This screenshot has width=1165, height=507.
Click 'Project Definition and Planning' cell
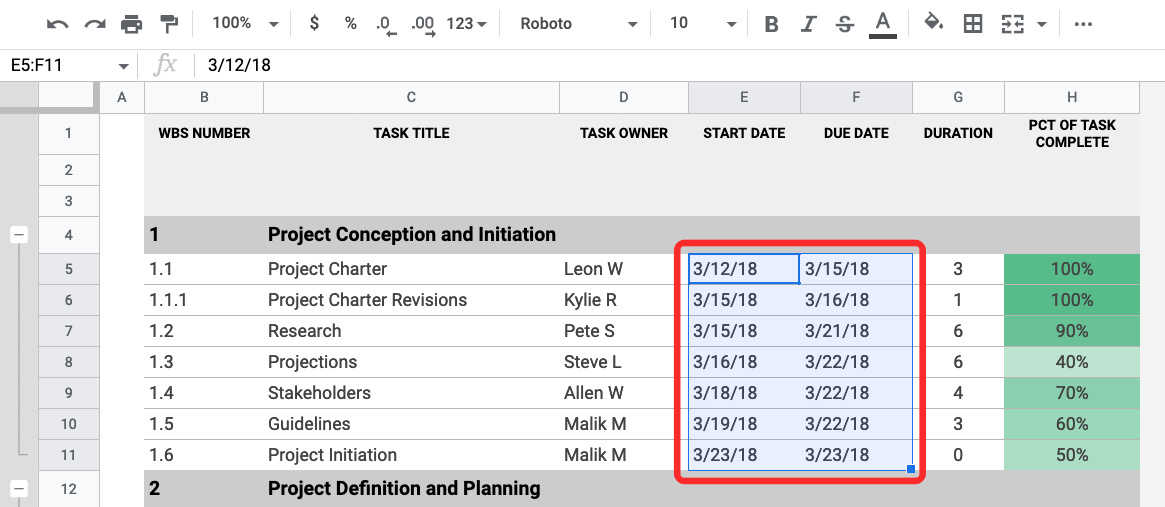[x=411, y=488]
